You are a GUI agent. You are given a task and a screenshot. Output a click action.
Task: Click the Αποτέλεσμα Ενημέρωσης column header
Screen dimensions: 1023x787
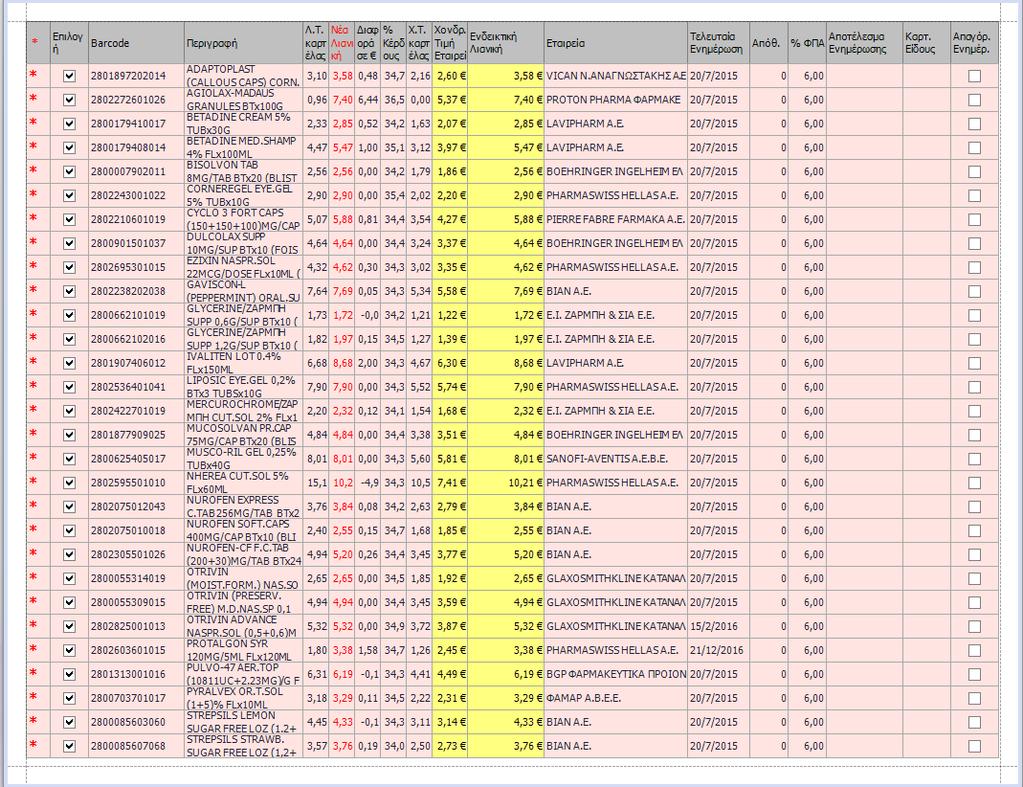tap(864, 43)
